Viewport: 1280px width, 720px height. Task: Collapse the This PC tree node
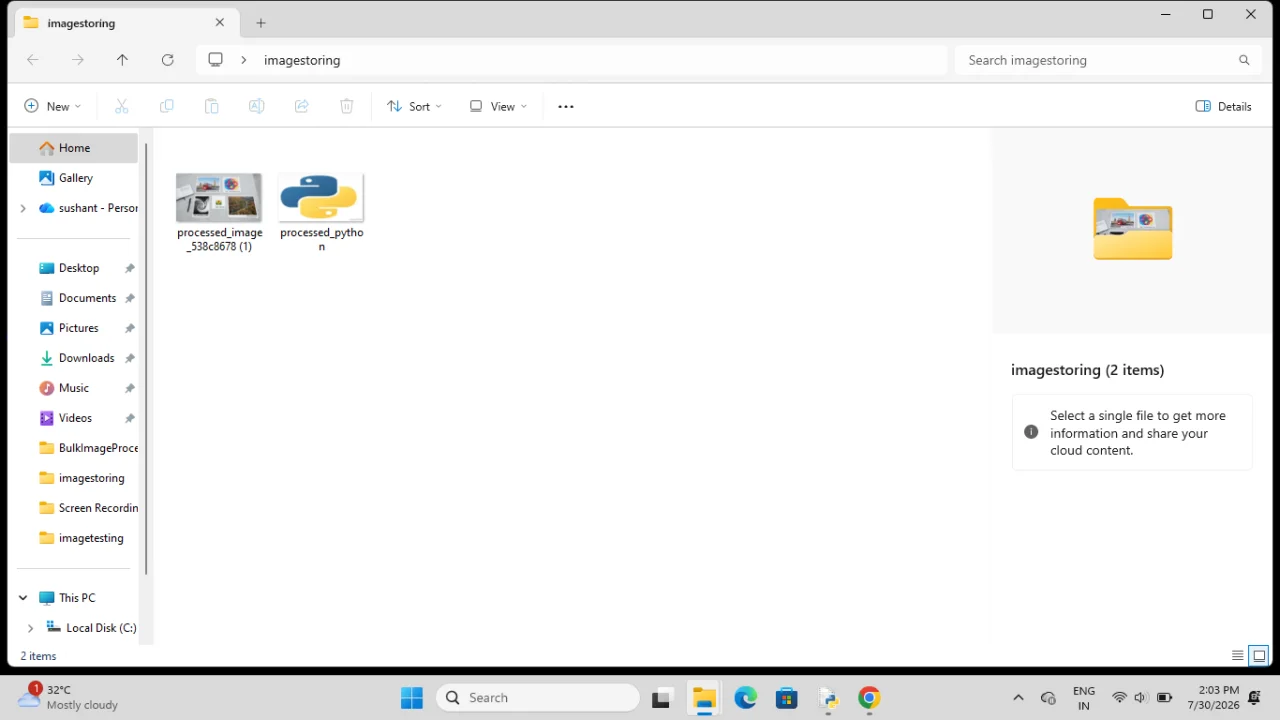23,598
